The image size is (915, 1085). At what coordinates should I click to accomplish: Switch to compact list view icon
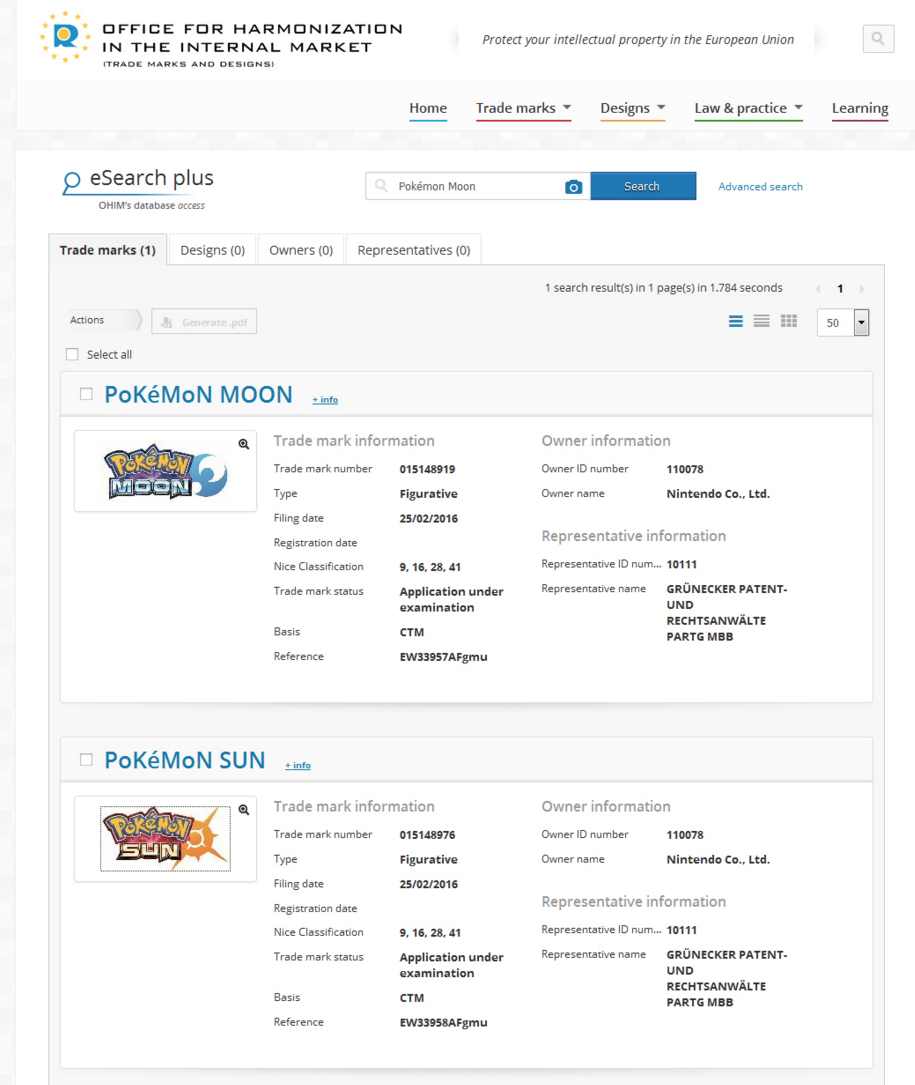[761, 321]
